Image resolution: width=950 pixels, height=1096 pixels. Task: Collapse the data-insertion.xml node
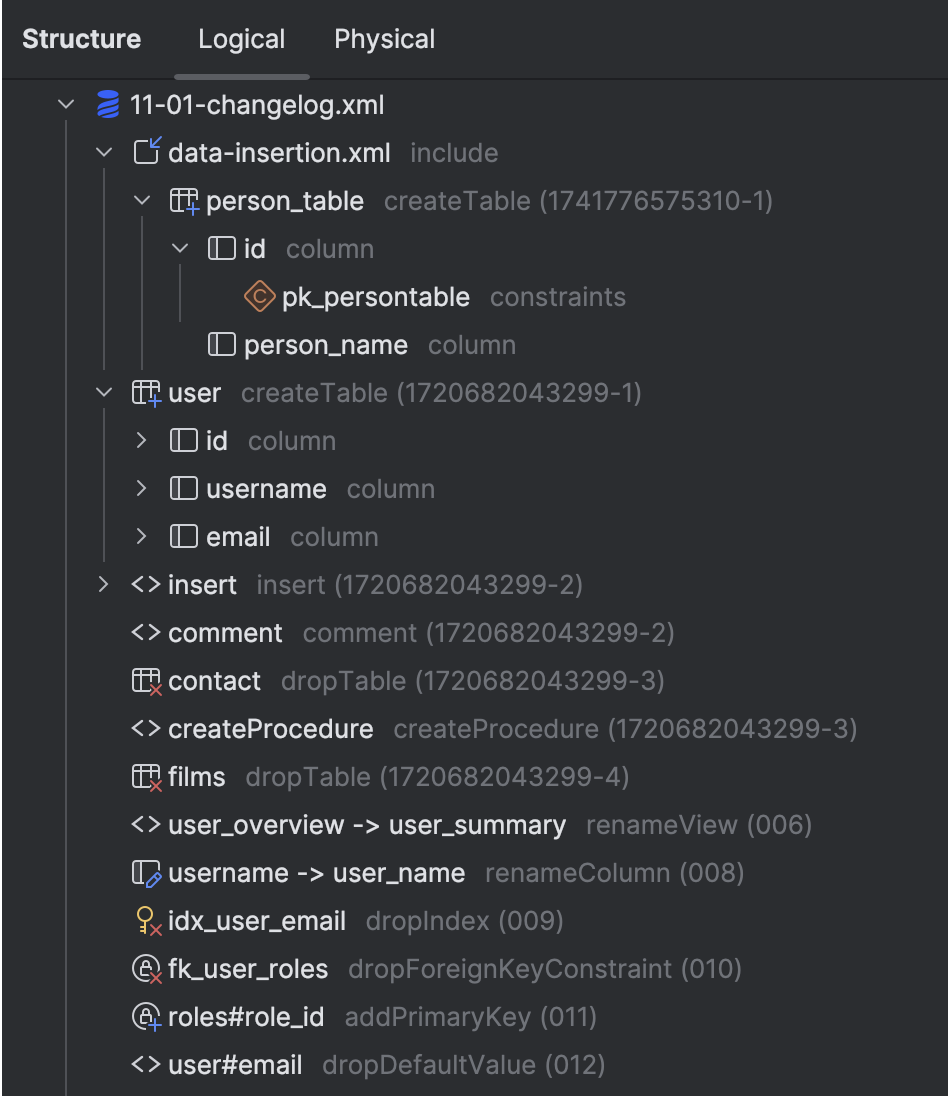105,152
